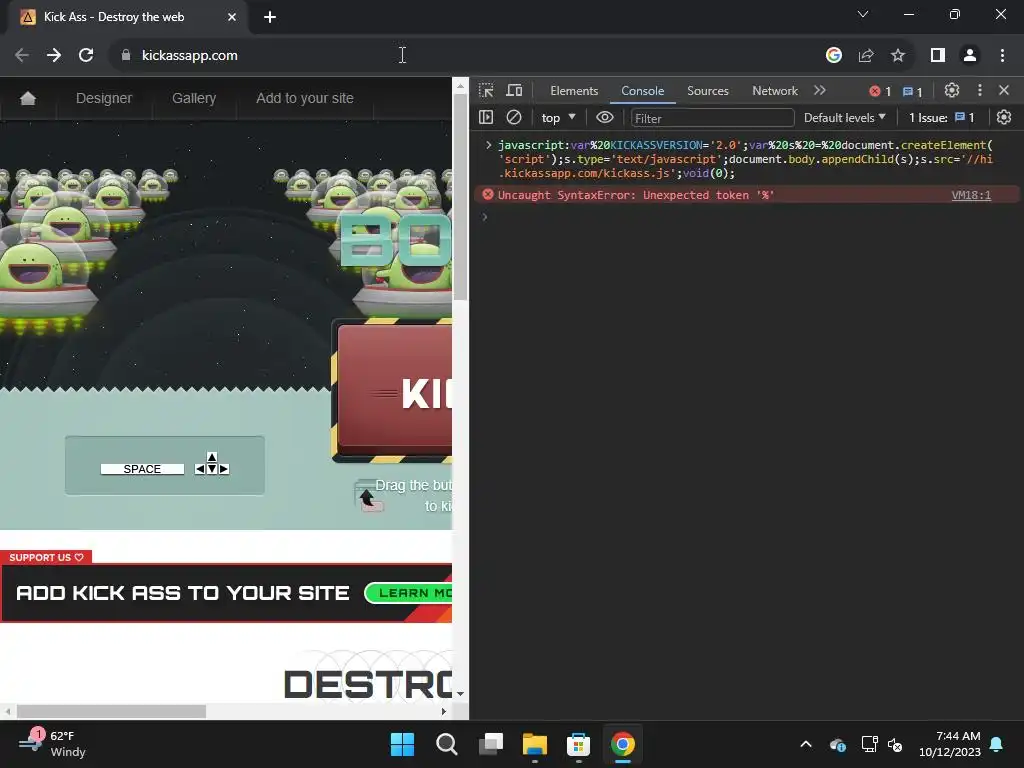This screenshot has height=768, width=1024.
Task: Open the Gallery page
Action: 194,98
